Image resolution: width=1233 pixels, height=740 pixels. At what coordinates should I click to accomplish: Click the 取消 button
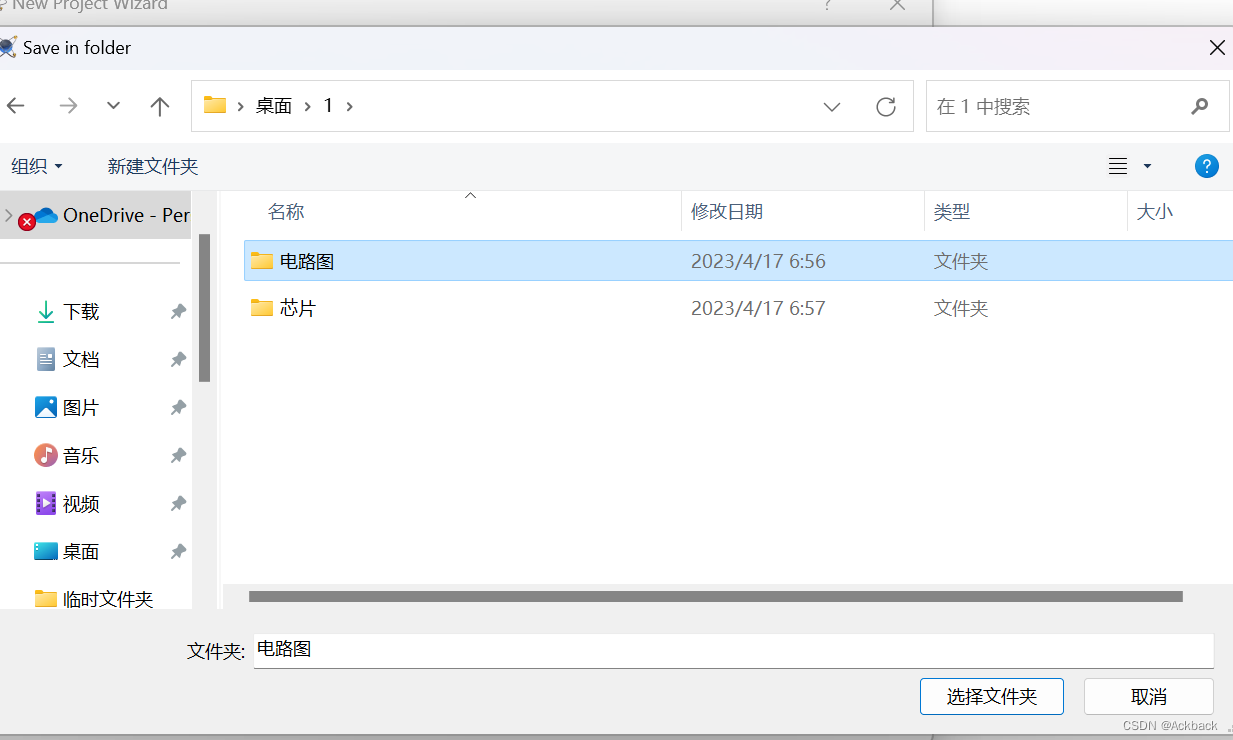pyautogui.click(x=1148, y=696)
